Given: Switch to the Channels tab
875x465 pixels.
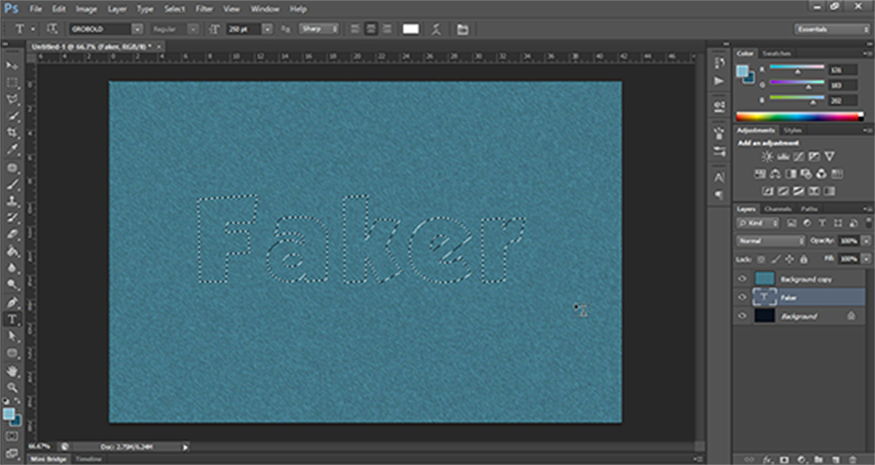Looking at the screenshot, I should pyautogui.click(x=777, y=208).
